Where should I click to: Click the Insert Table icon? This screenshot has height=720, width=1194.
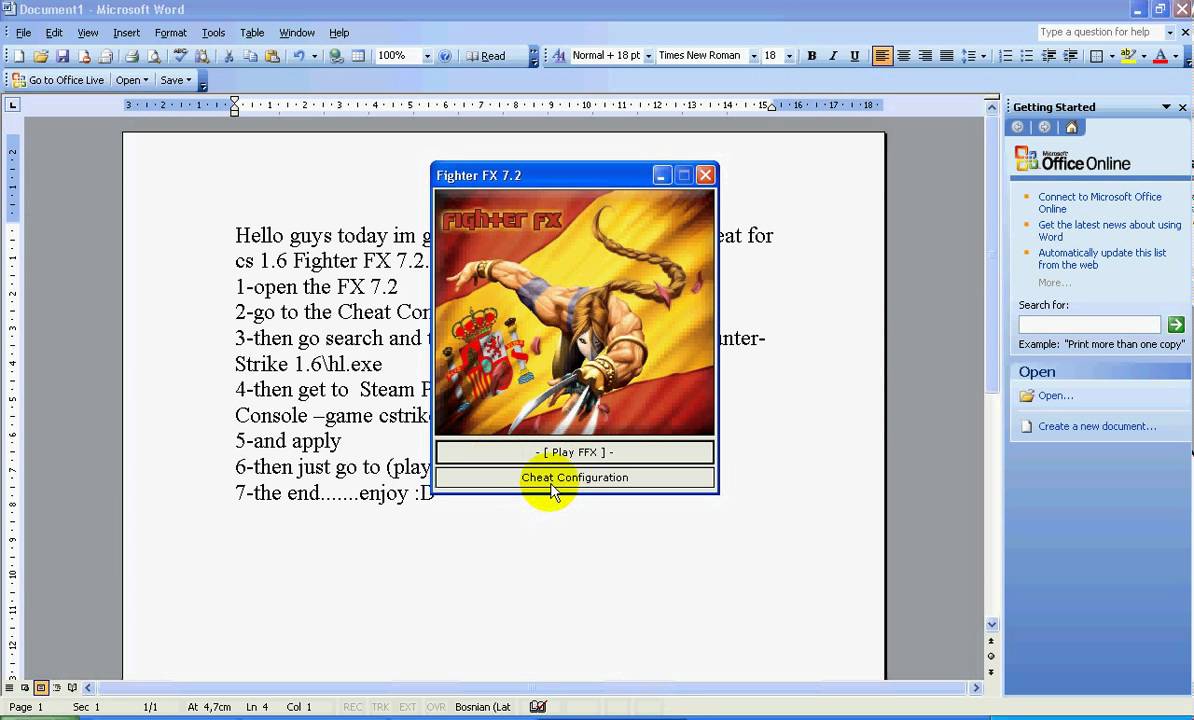[x=358, y=56]
